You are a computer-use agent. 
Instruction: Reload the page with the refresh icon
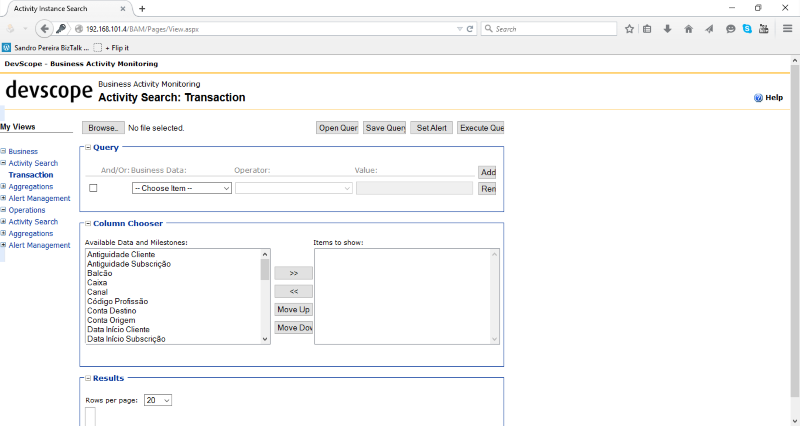(x=470, y=29)
